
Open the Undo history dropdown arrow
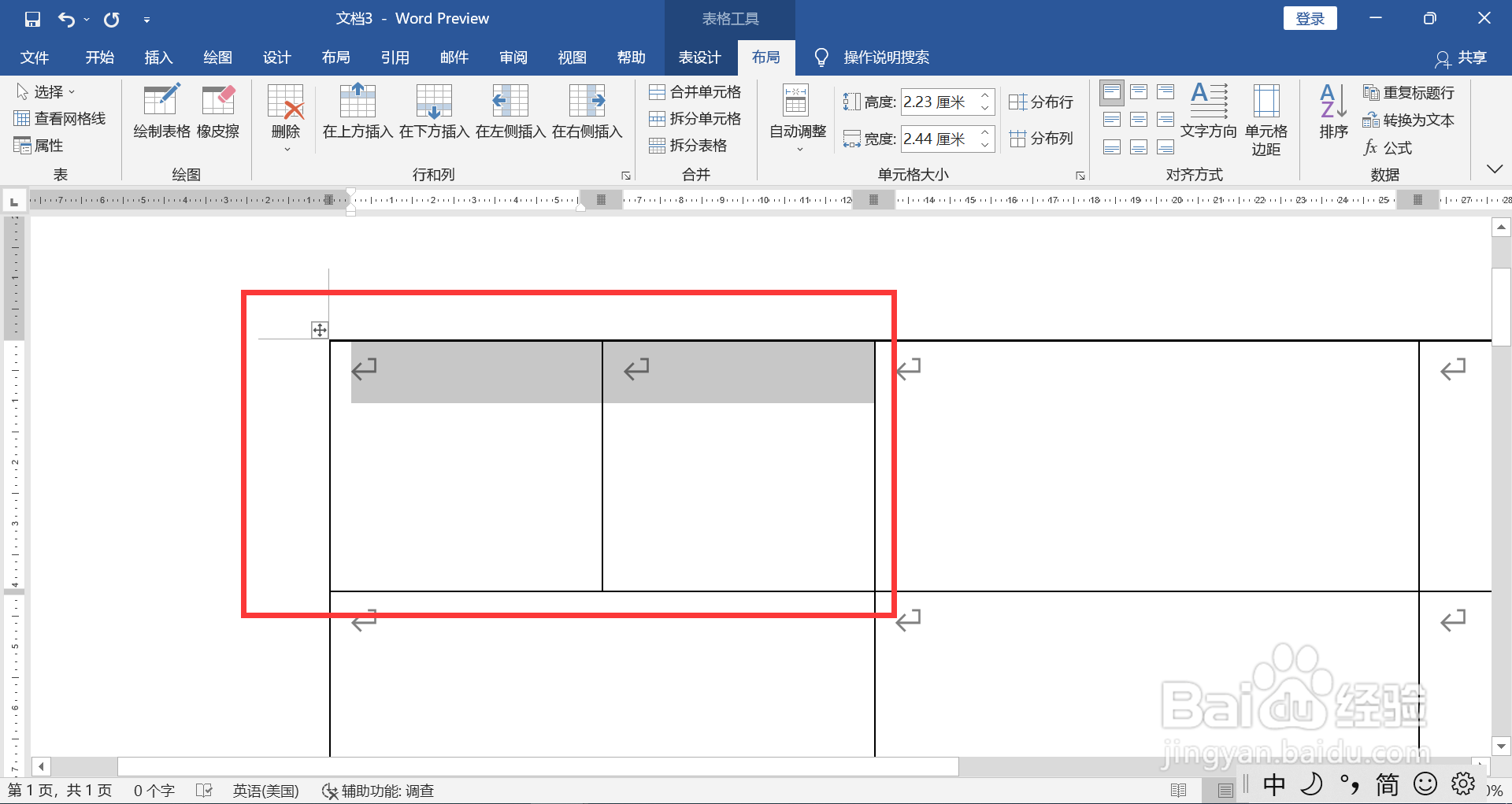pos(87,20)
